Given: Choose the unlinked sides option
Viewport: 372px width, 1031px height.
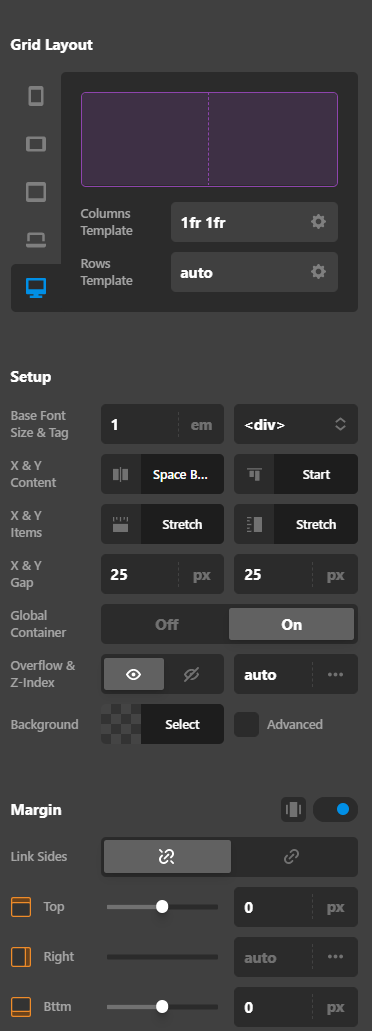Looking at the screenshot, I should click(x=167, y=857).
